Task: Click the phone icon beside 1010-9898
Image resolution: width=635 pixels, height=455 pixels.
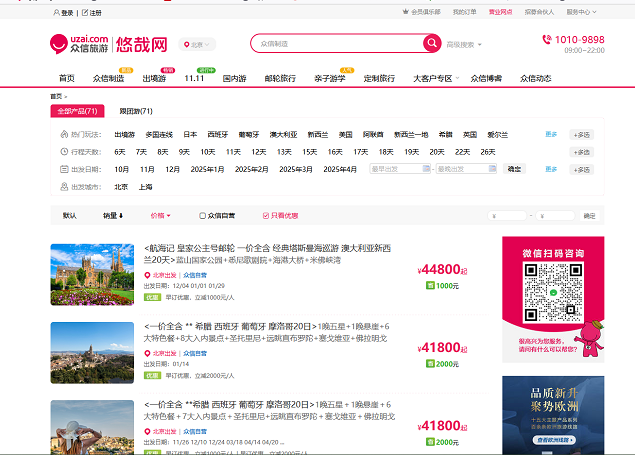Action: (546, 40)
